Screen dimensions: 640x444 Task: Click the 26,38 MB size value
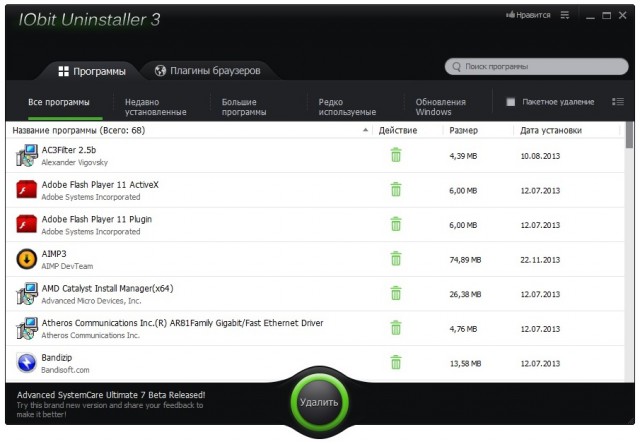click(x=465, y=294)
